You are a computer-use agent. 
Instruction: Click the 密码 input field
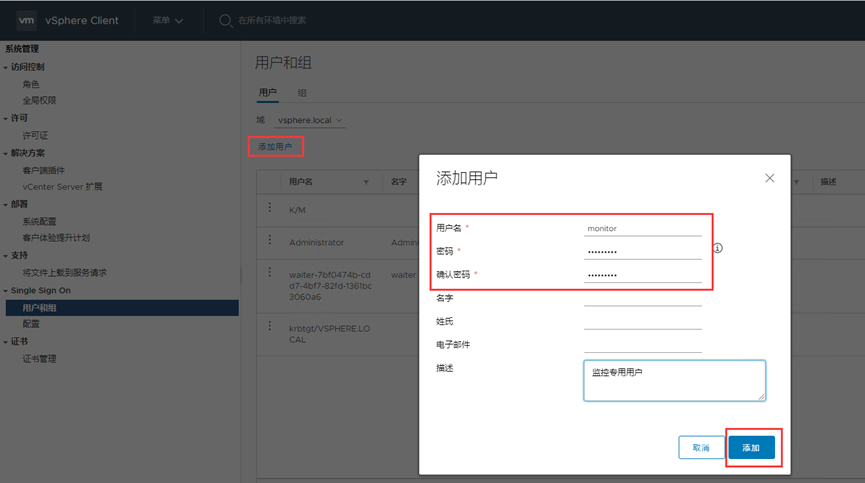643,251
